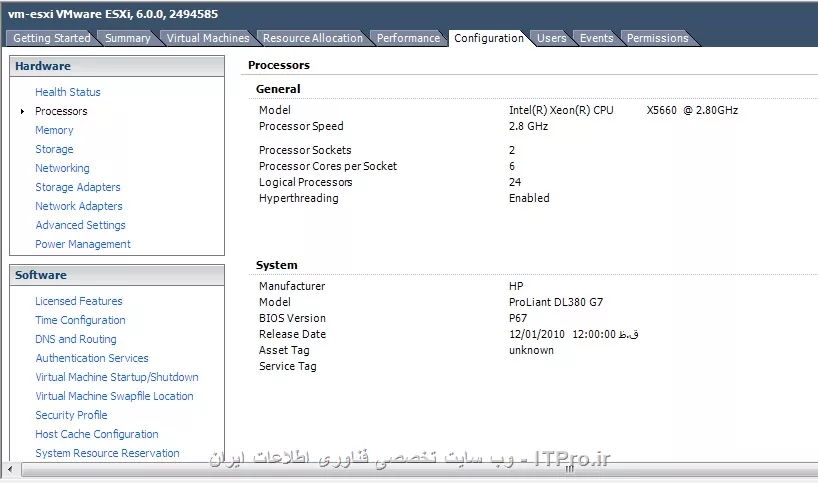View Storage Adapters settings
818x483 pixels.
(78, 187)
